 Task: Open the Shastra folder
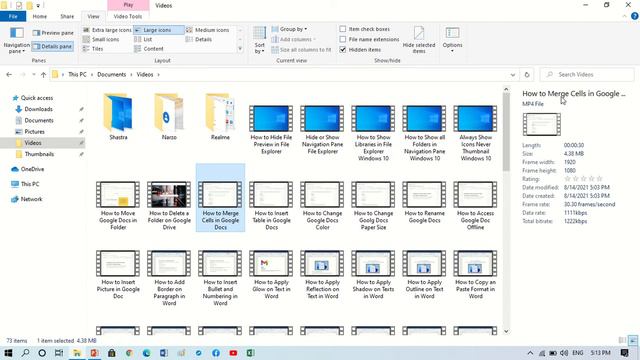(x=118, y=117)
